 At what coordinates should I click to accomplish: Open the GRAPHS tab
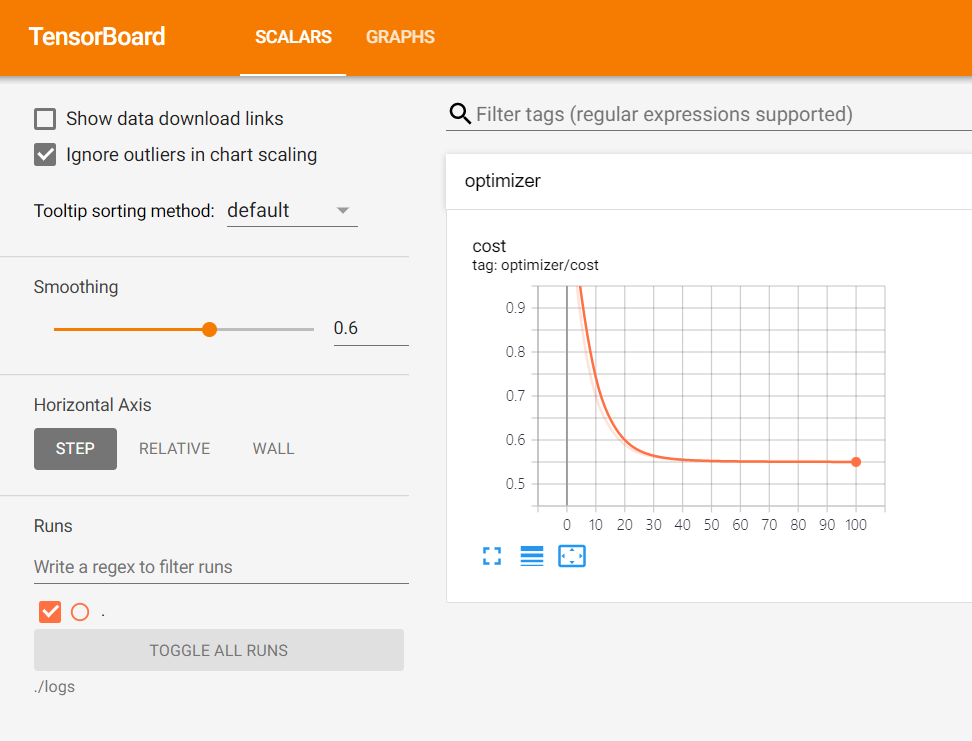[400, 37]
